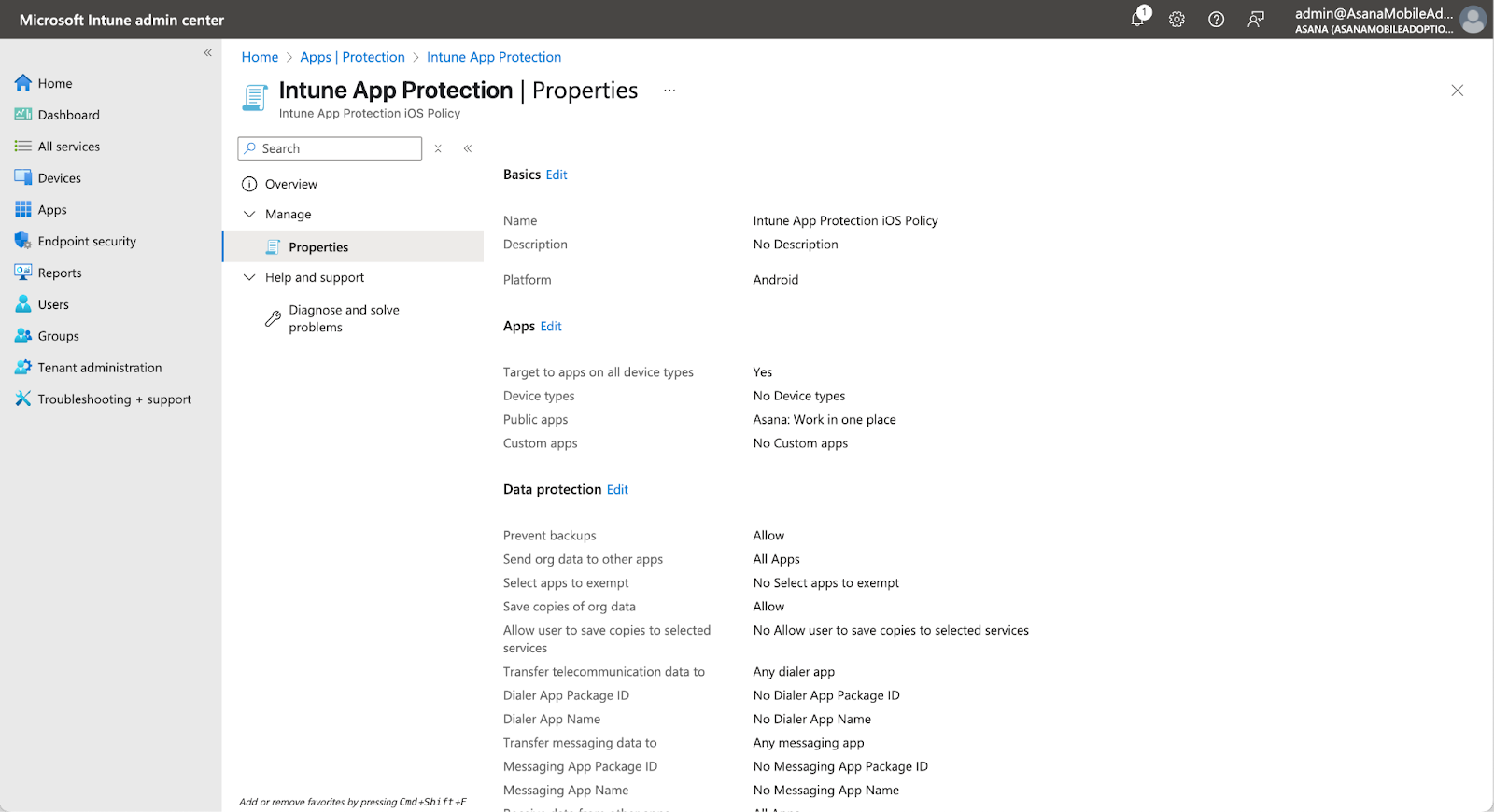Select Properties in the resource menu
Image resolution: width=1494 pixels, height=812 pixels.
click(x=318, y=247)
